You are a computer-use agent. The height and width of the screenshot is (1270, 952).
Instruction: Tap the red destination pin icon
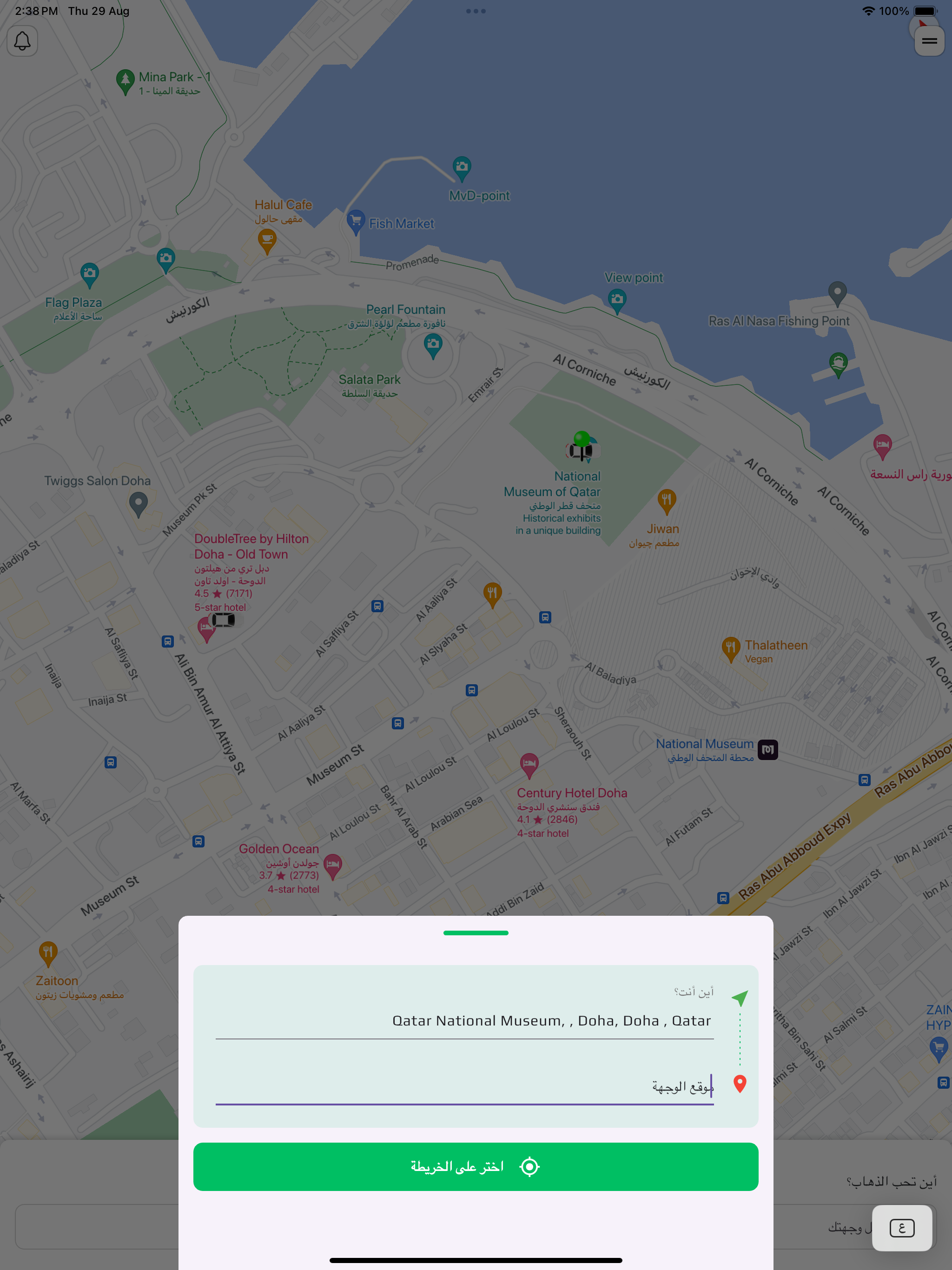pos(740,1084)
